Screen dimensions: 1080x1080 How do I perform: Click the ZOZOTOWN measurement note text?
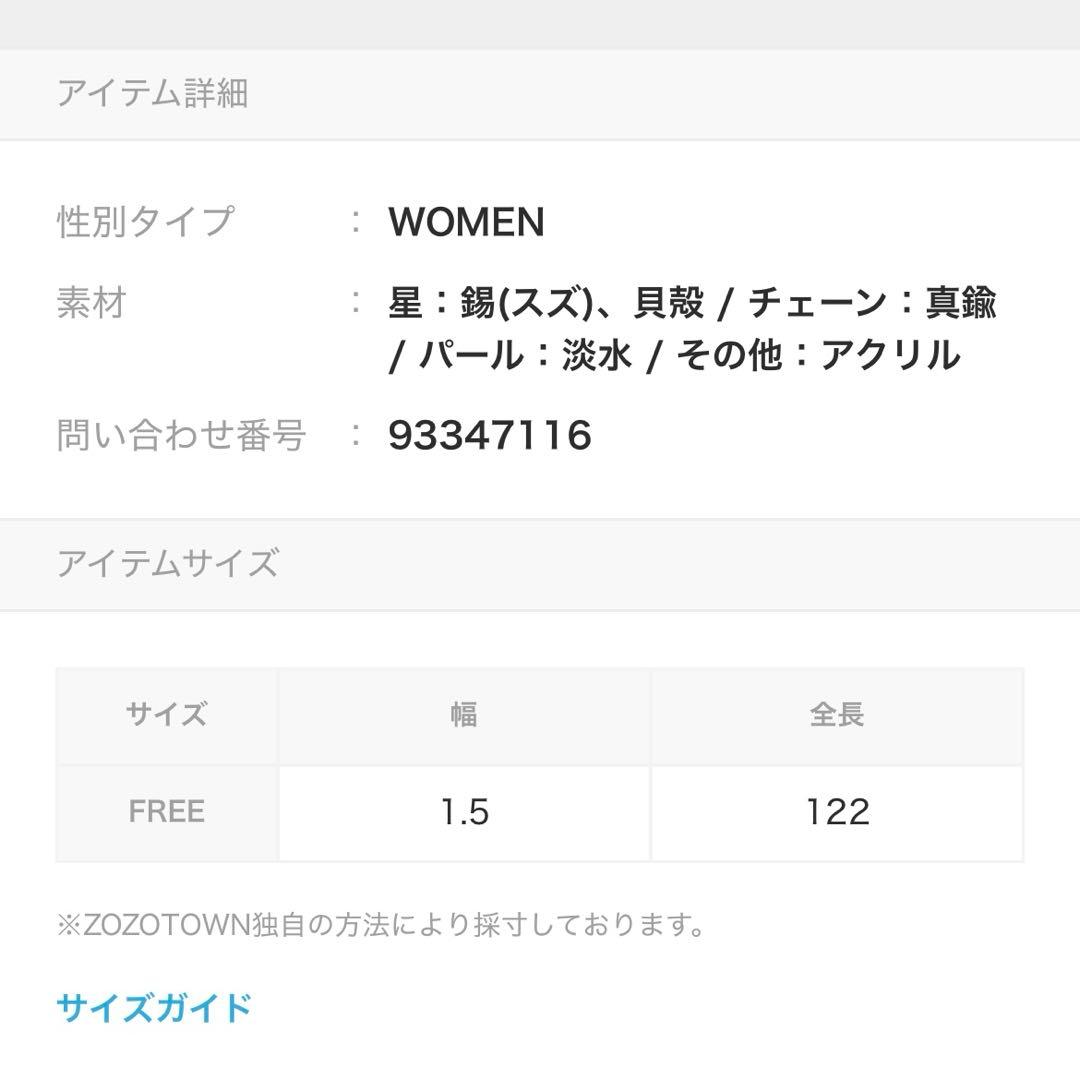tap(381, 925)
